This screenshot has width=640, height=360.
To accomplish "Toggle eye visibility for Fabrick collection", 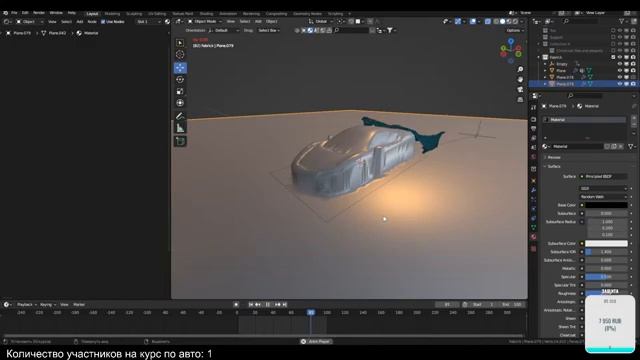I will (620, 58).
